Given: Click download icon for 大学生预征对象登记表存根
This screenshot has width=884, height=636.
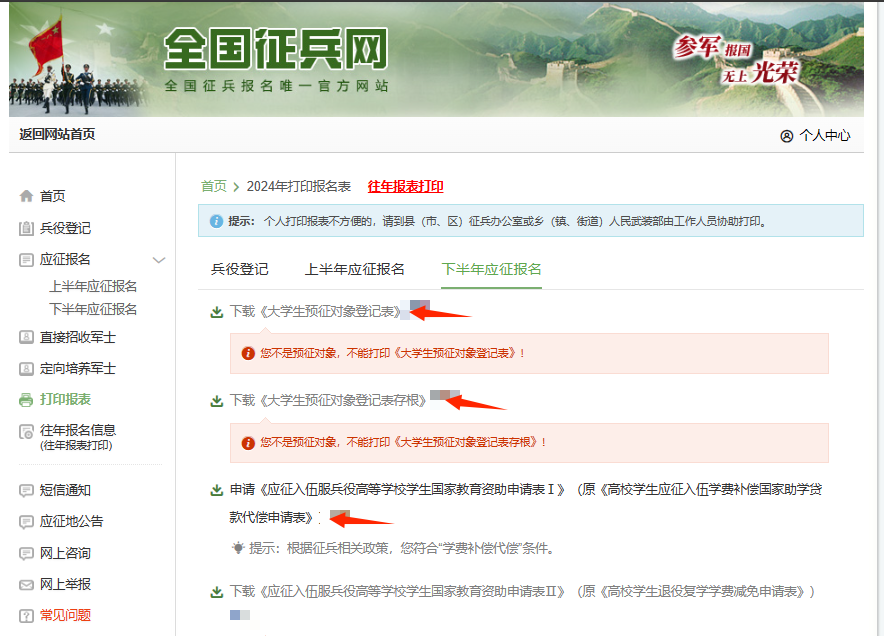Looking at the screenshot, I should point(216,401).
